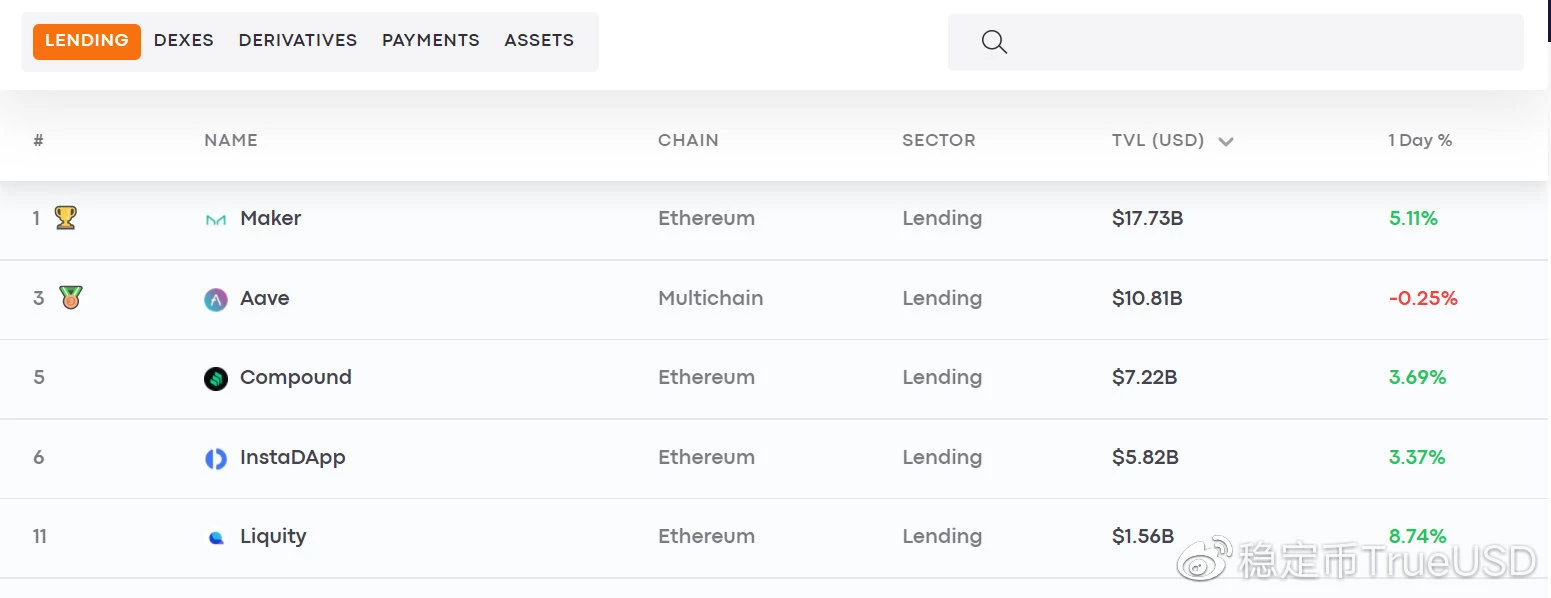The image size is (1551, 598).
Task: Click the Aave protocol logo
Action: [215, 299]
